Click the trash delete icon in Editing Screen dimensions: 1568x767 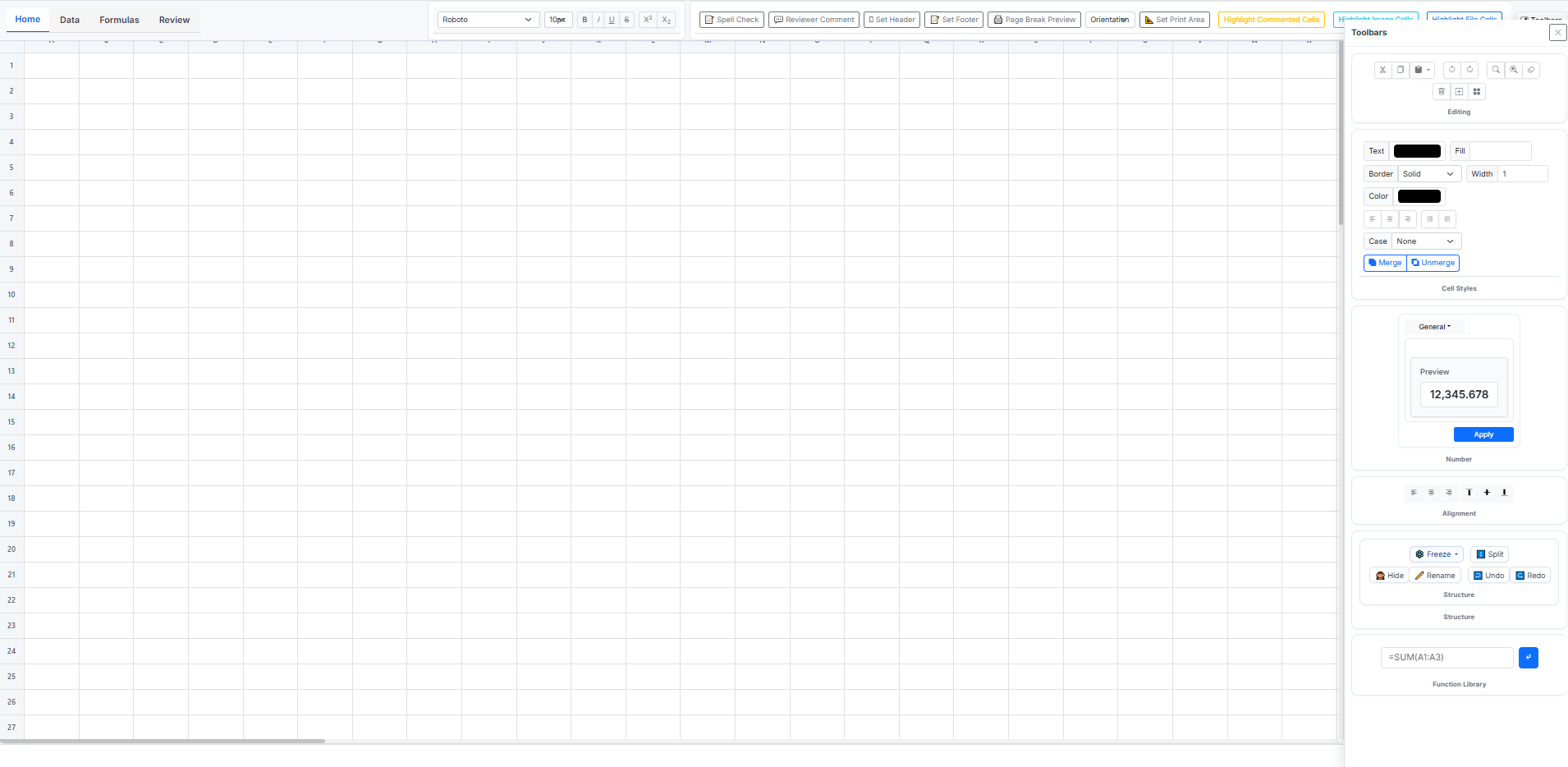tap(1442, 92)
